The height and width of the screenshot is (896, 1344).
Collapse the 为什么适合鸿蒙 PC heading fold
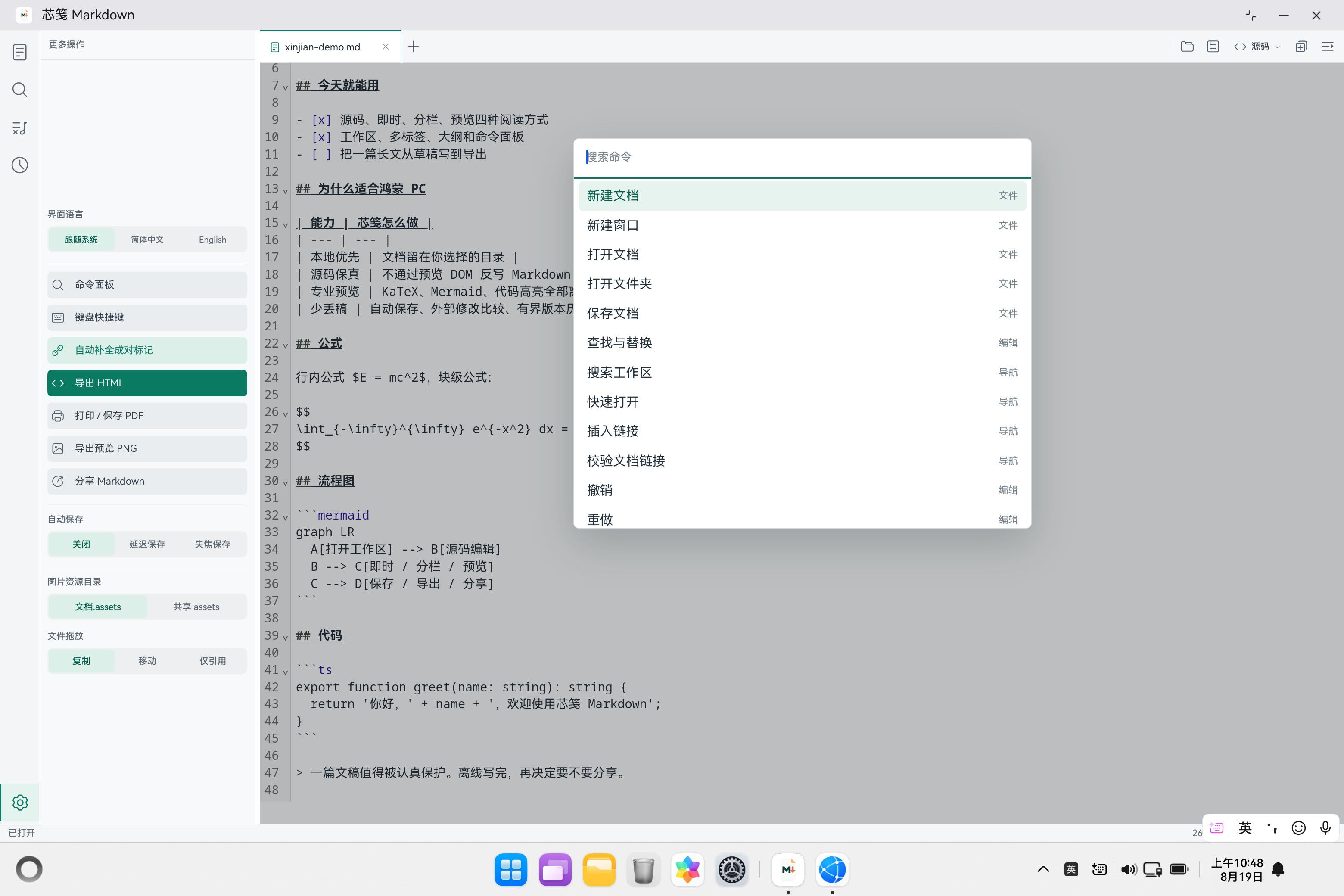(285, 190)
